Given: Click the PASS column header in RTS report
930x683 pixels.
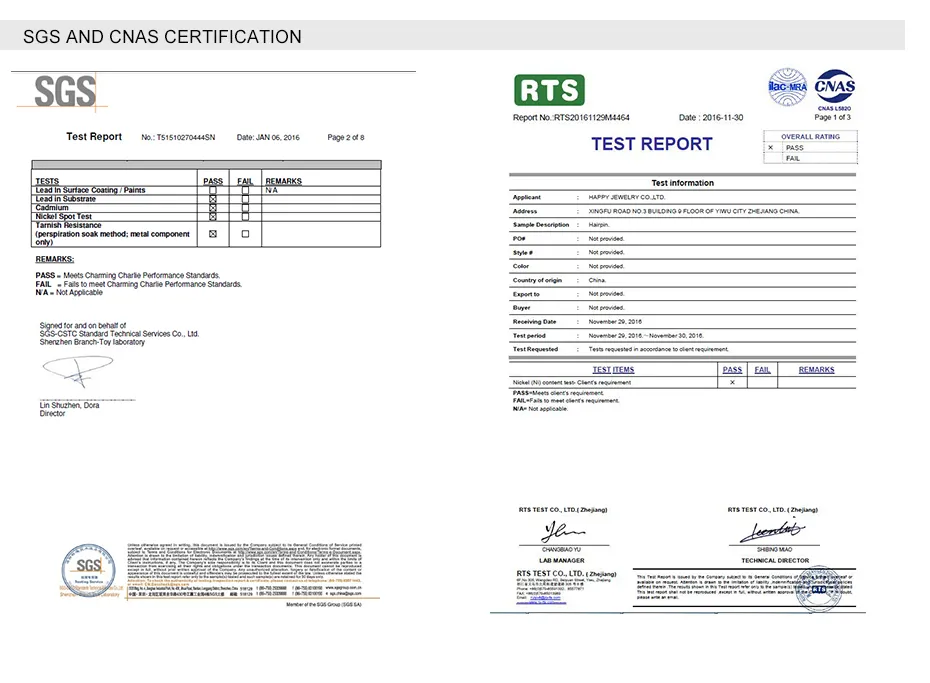Looking at the screenshot, I should tap(732, 369).
